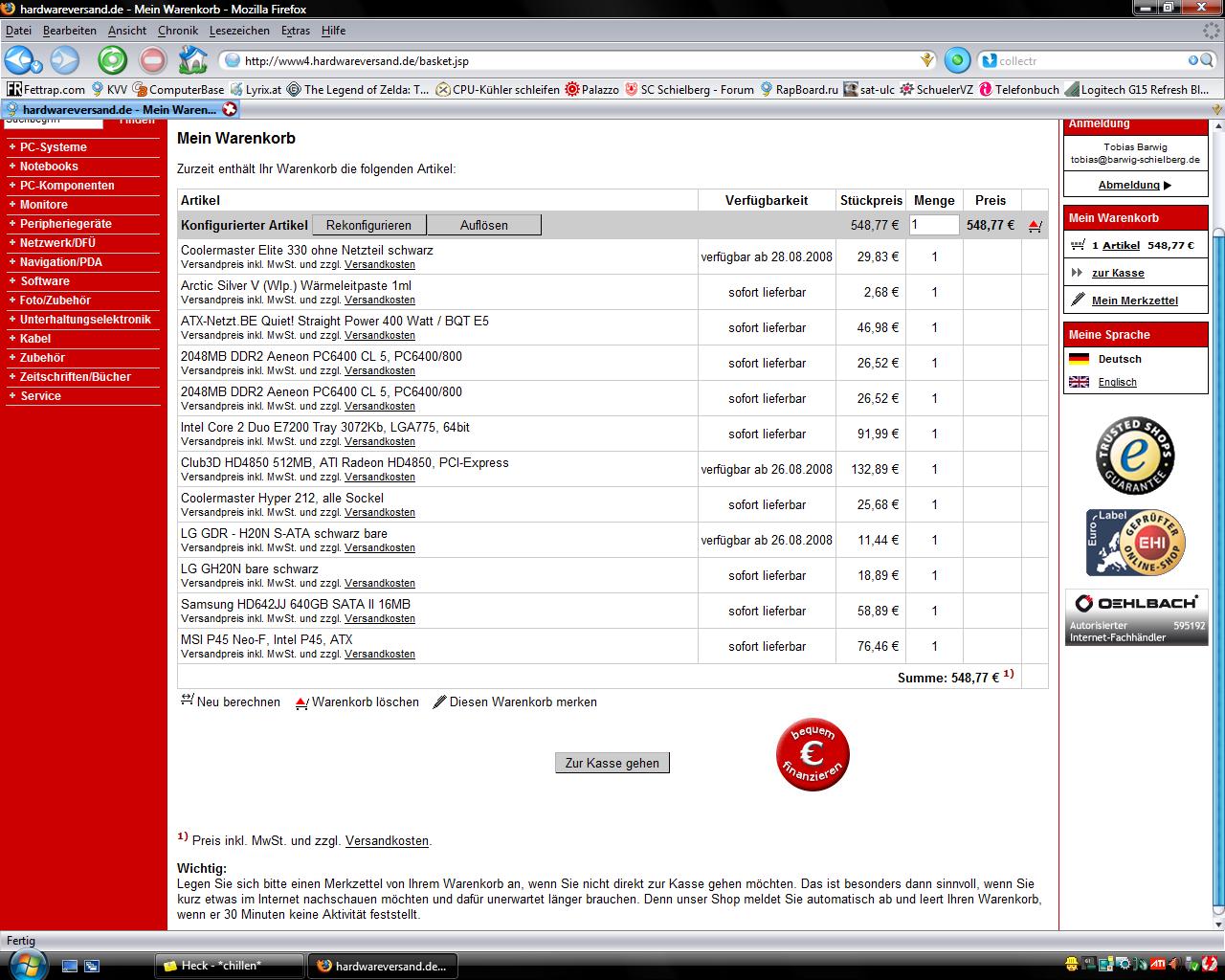Open the address bar history dropdown arrow
The height and width of the screenshot is (980, 1225).
click(926, 60)
